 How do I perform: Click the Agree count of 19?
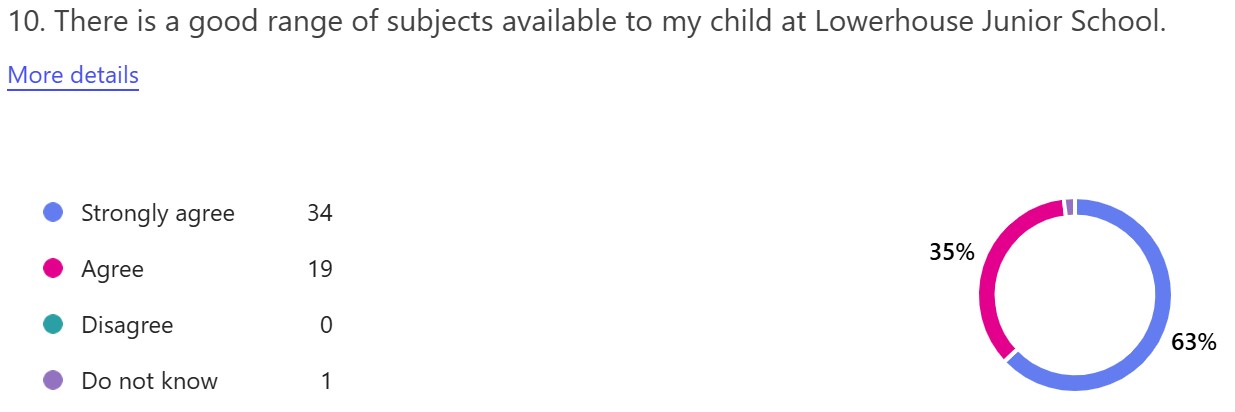320,269
